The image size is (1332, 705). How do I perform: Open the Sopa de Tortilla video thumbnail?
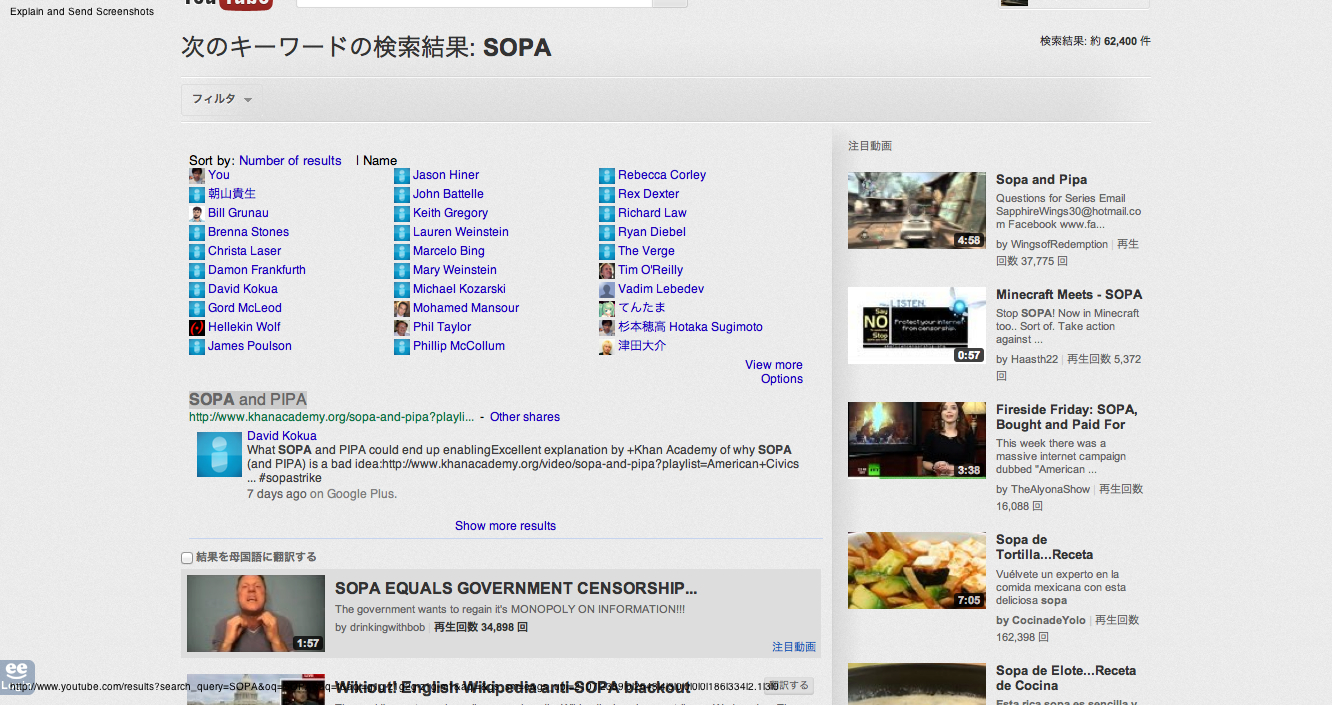coord(917,571)
